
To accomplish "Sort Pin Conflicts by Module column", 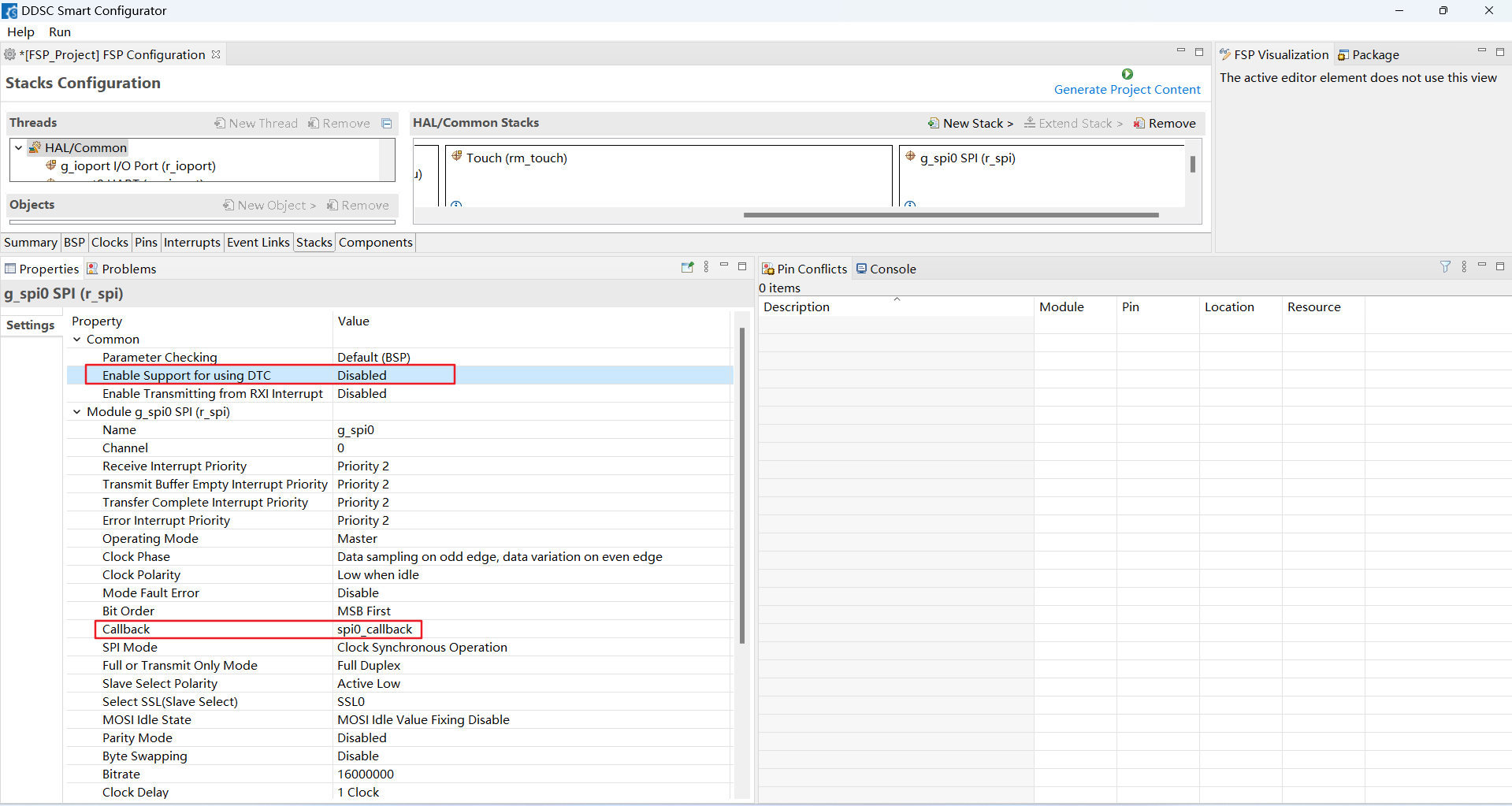I will 1075,307.
